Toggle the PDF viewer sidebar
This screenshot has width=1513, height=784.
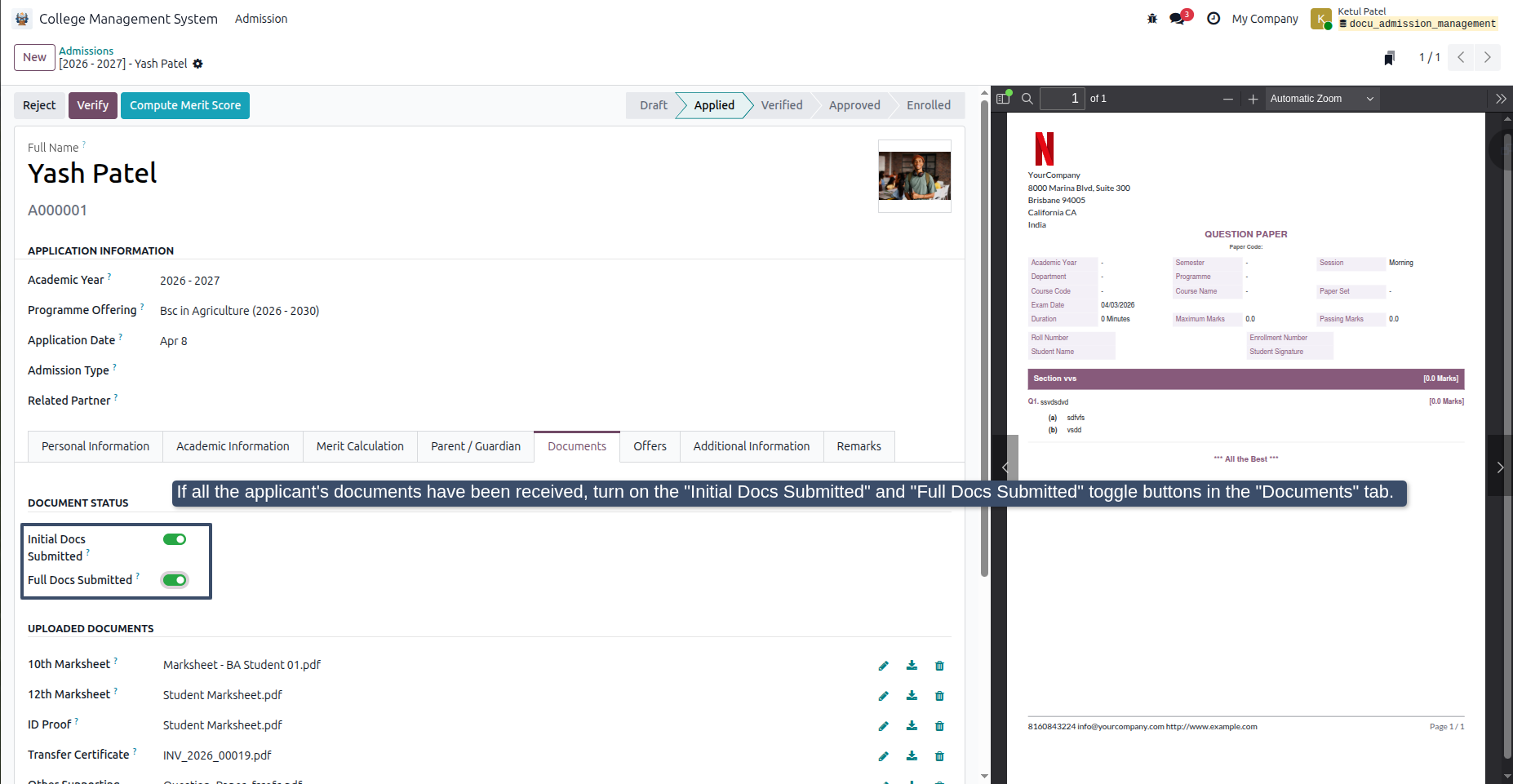[1003, 99]
